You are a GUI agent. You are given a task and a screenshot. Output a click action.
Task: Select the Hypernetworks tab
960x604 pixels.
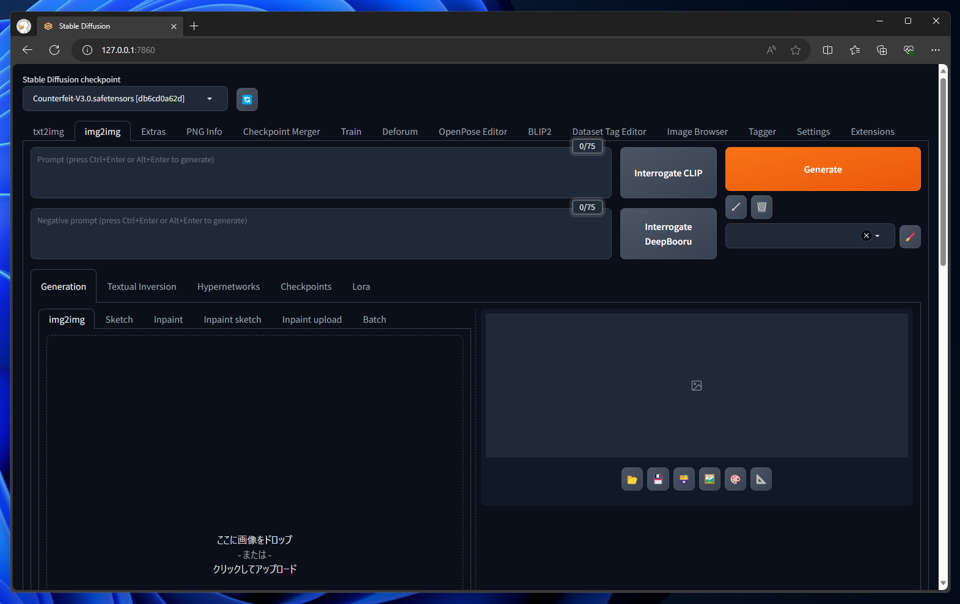pyautogui.click(x=228, y=286)
